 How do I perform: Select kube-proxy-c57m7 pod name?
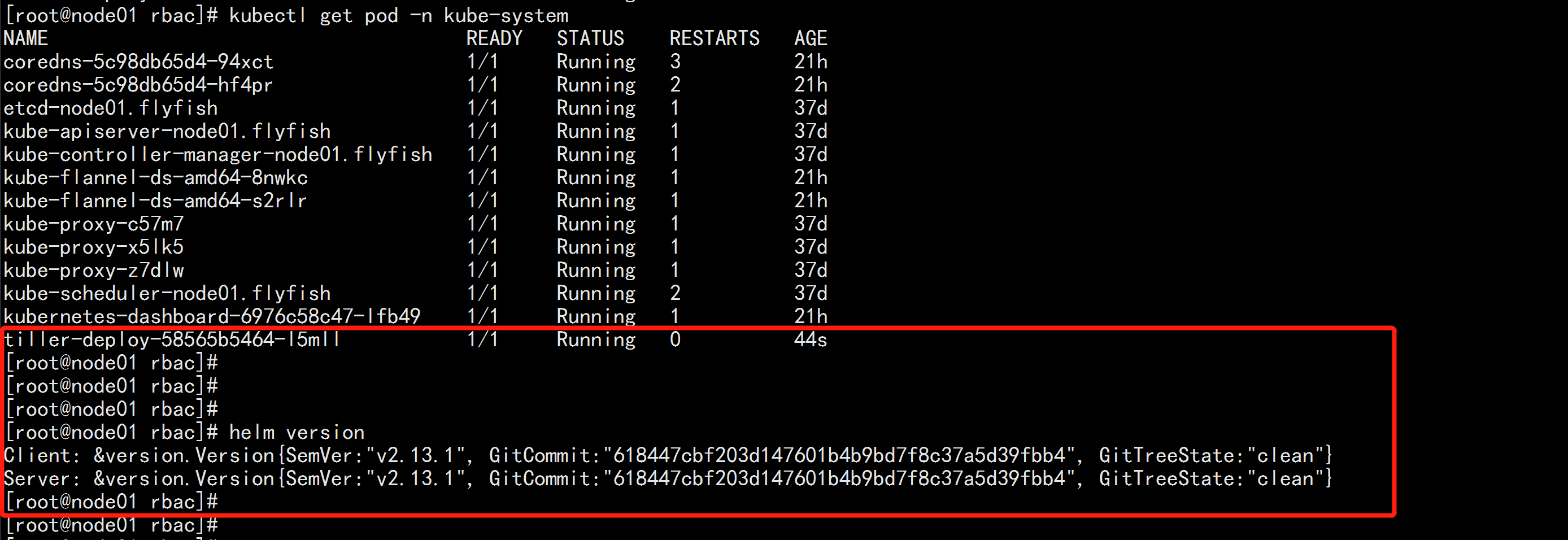[94, 224]
